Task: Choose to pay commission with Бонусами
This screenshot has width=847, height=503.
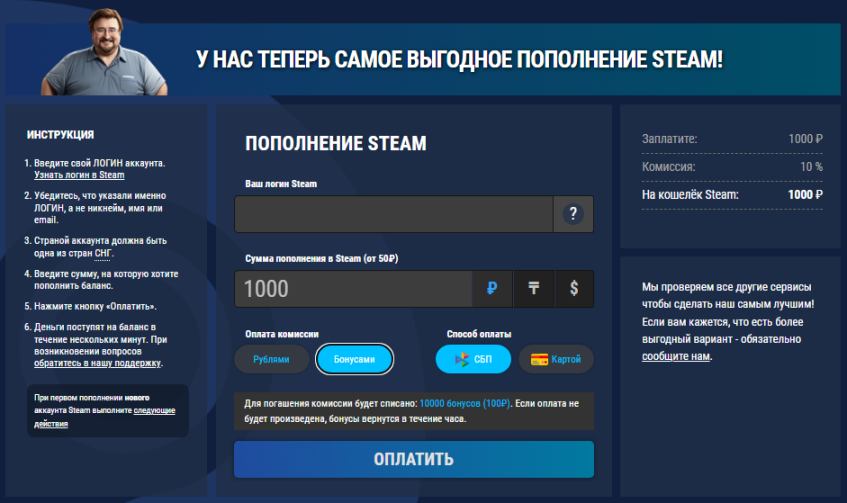Action: click(354, 359)
